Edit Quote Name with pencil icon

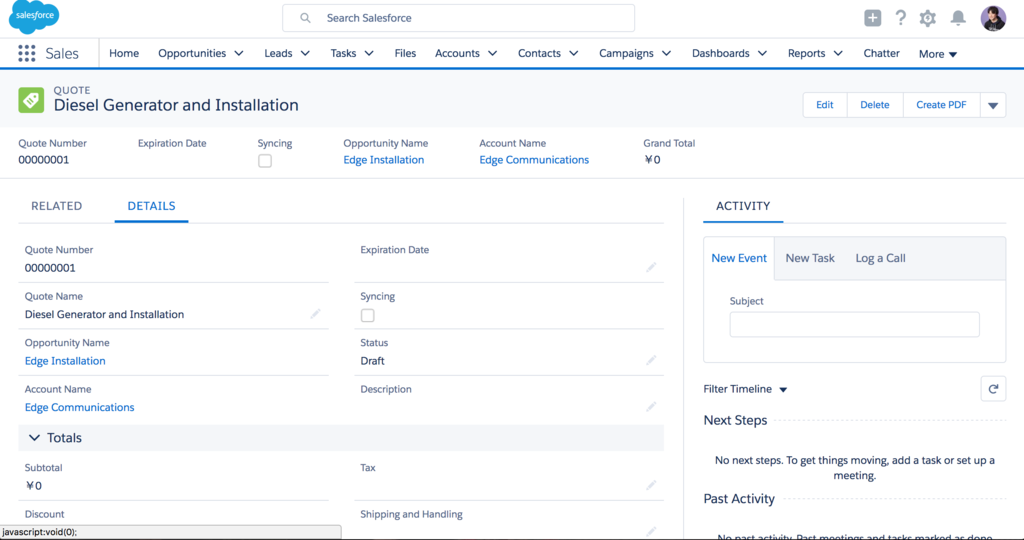(315, 314)
